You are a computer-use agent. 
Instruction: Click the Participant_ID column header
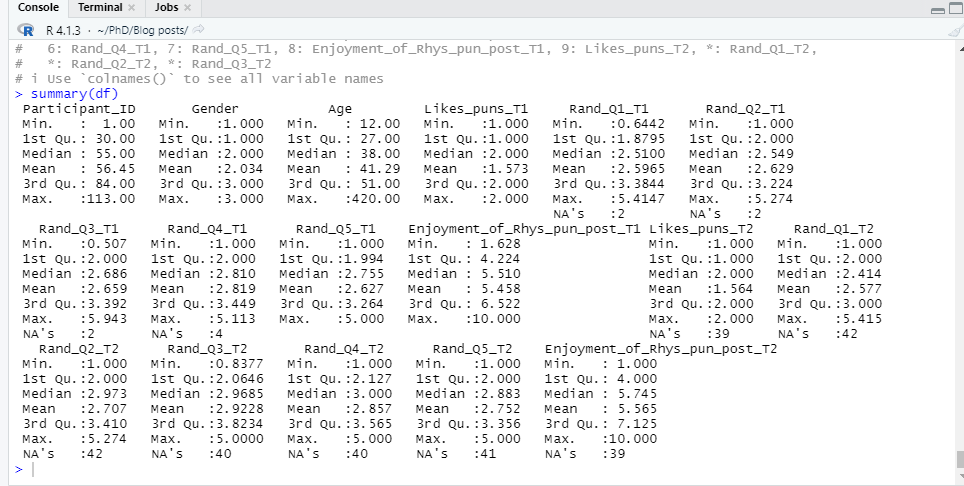click(79, 109)
